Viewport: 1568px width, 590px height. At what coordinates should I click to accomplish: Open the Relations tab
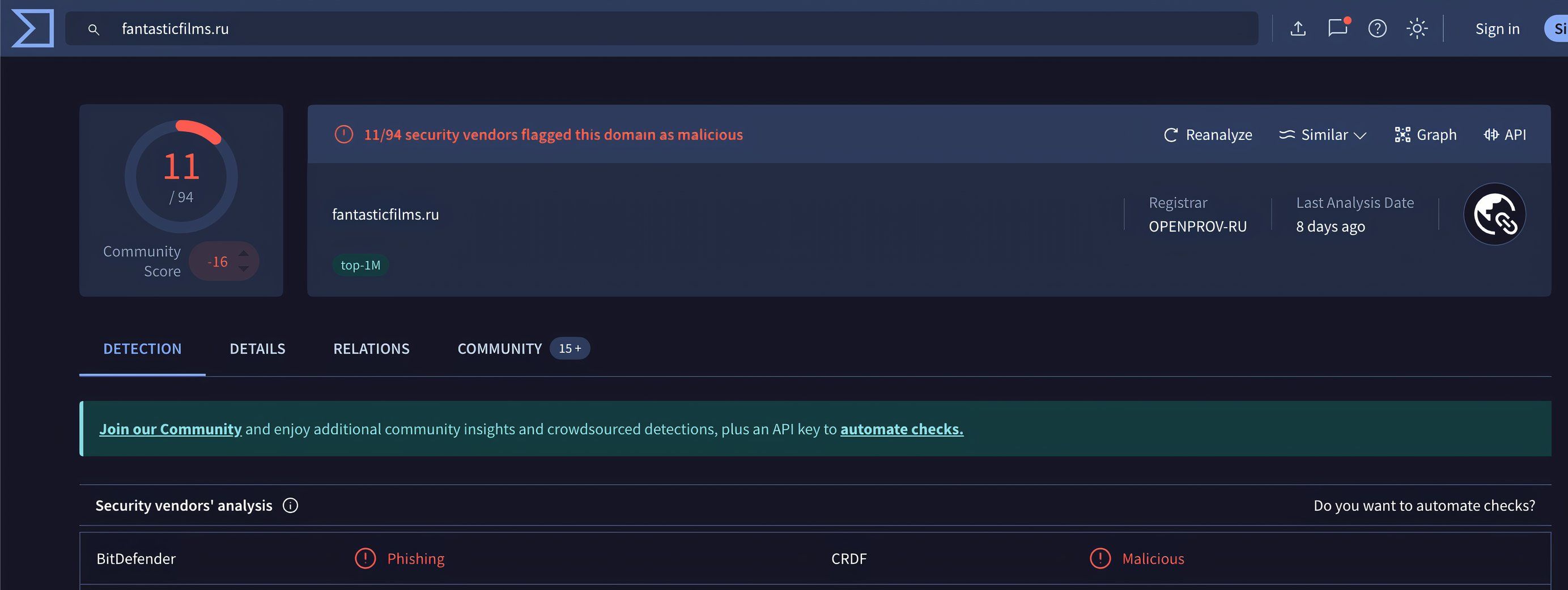(x=371, y=349)
